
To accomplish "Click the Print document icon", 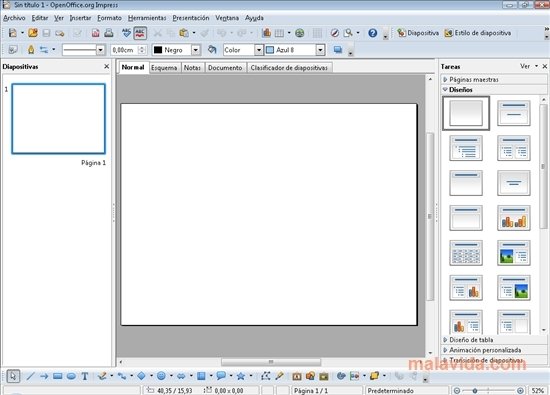I will coord(109,33).
